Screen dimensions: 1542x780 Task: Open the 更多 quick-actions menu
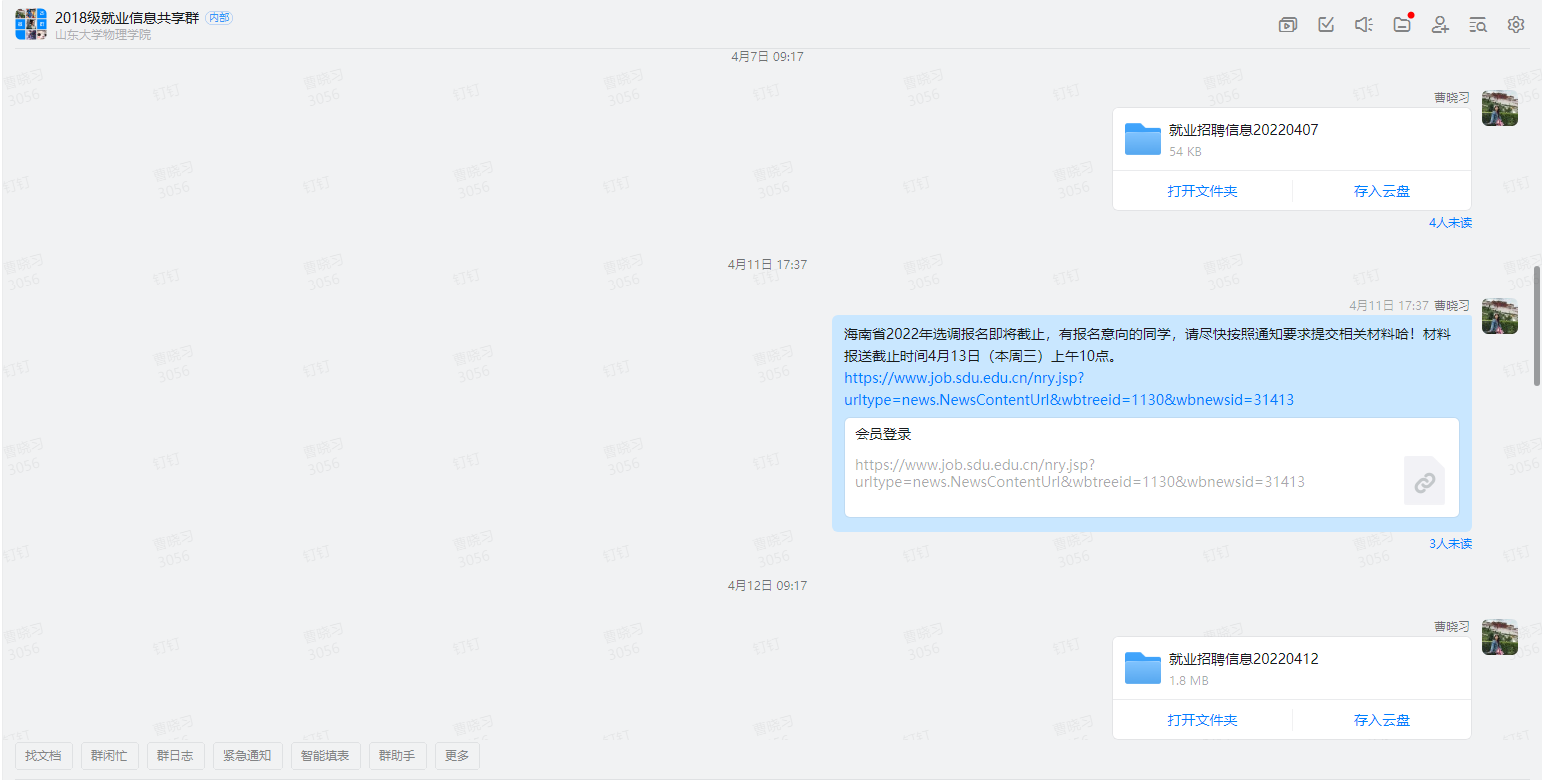457,756
